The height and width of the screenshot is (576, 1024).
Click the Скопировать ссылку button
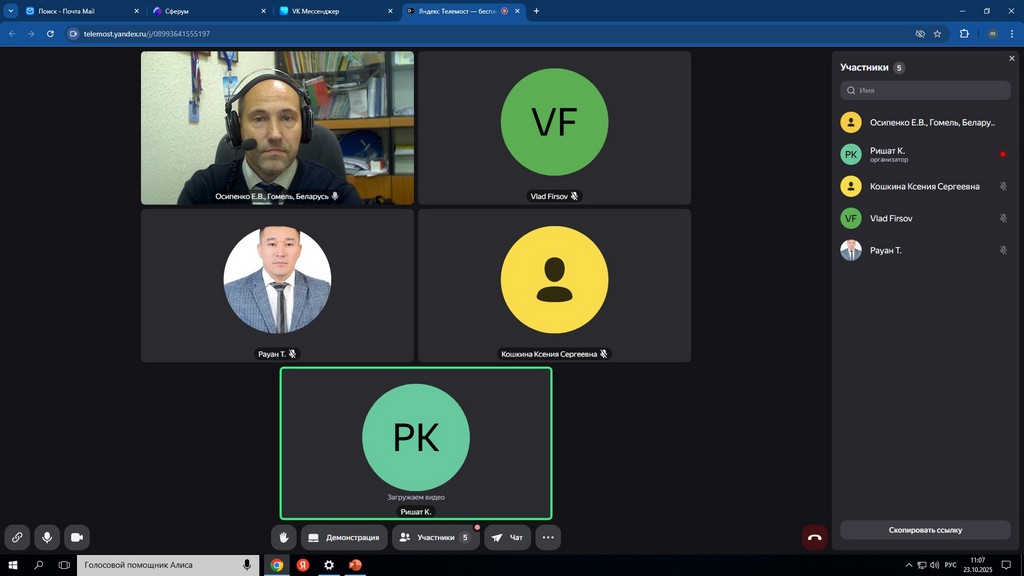[x=925, y=530]
